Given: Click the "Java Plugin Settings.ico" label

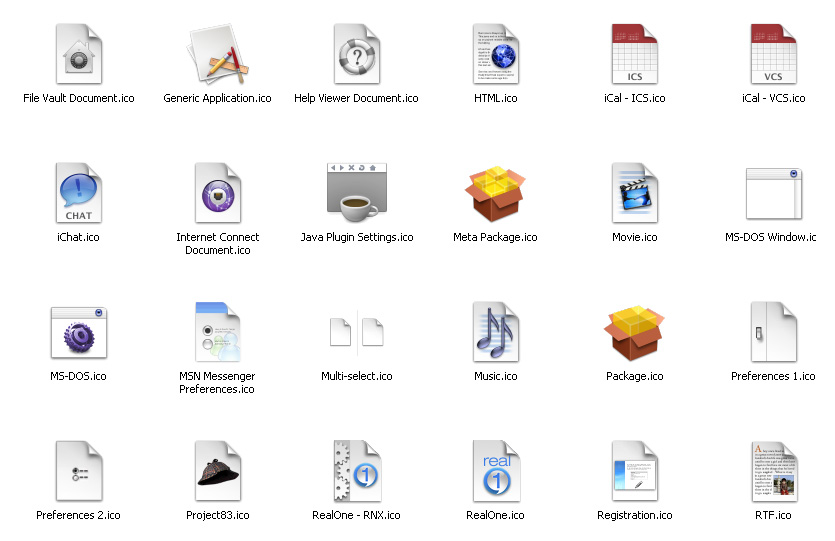Looking at the screenshot, I should coord(357,237).
